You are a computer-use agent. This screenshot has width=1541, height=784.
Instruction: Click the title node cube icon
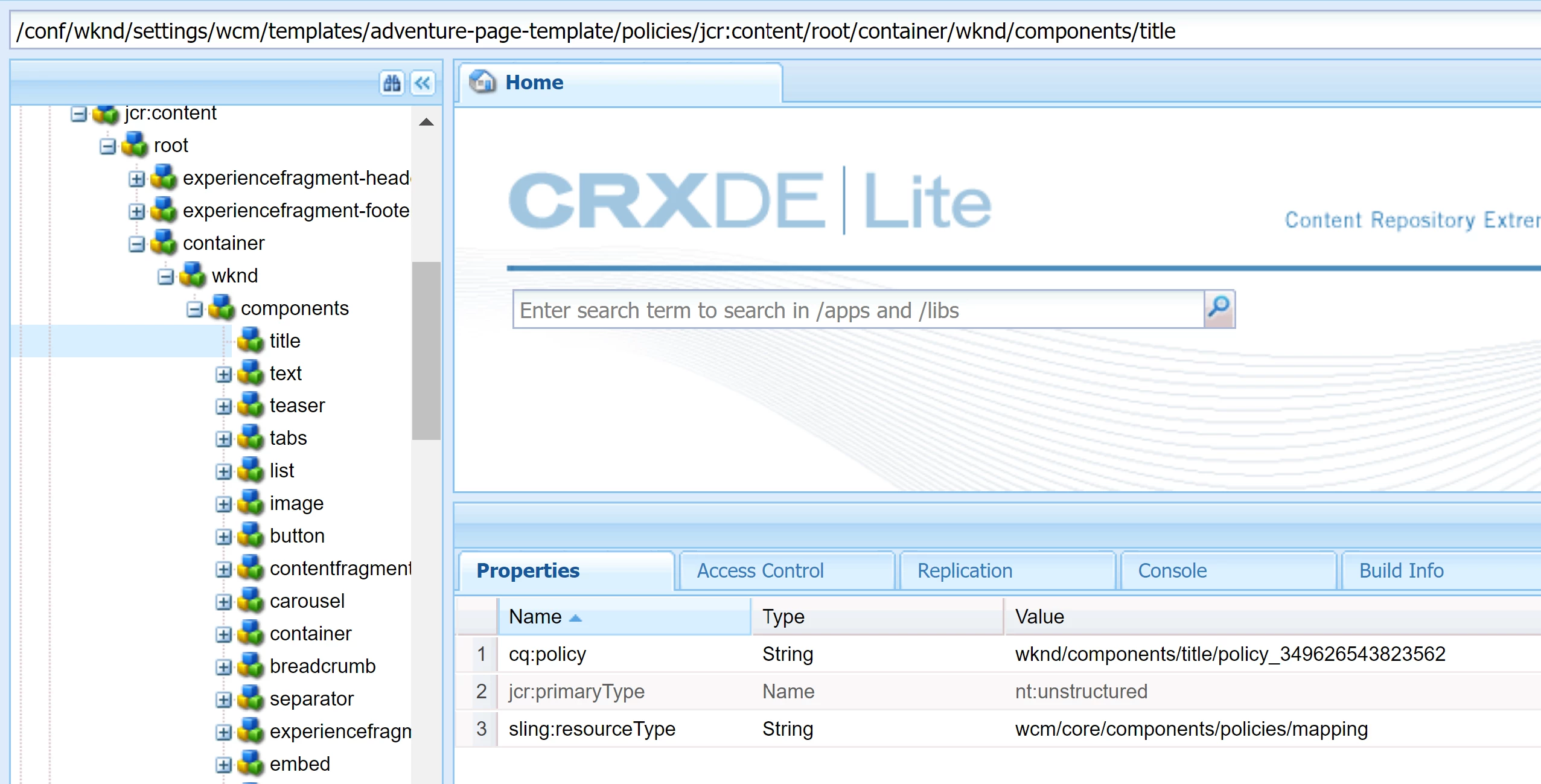pos(250,340)
